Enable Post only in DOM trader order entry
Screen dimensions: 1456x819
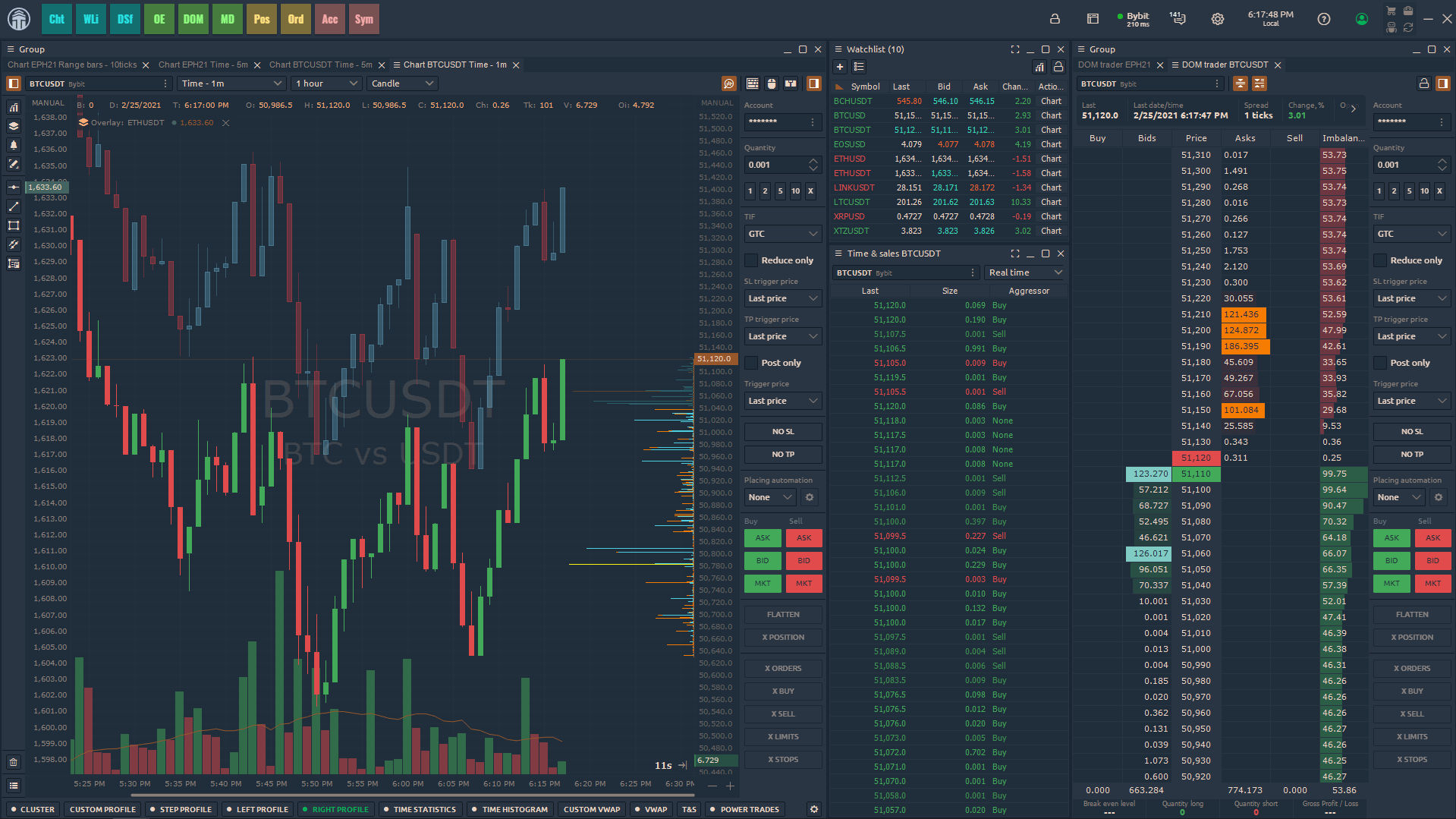pyautogui.click(x=1380, y=363)
